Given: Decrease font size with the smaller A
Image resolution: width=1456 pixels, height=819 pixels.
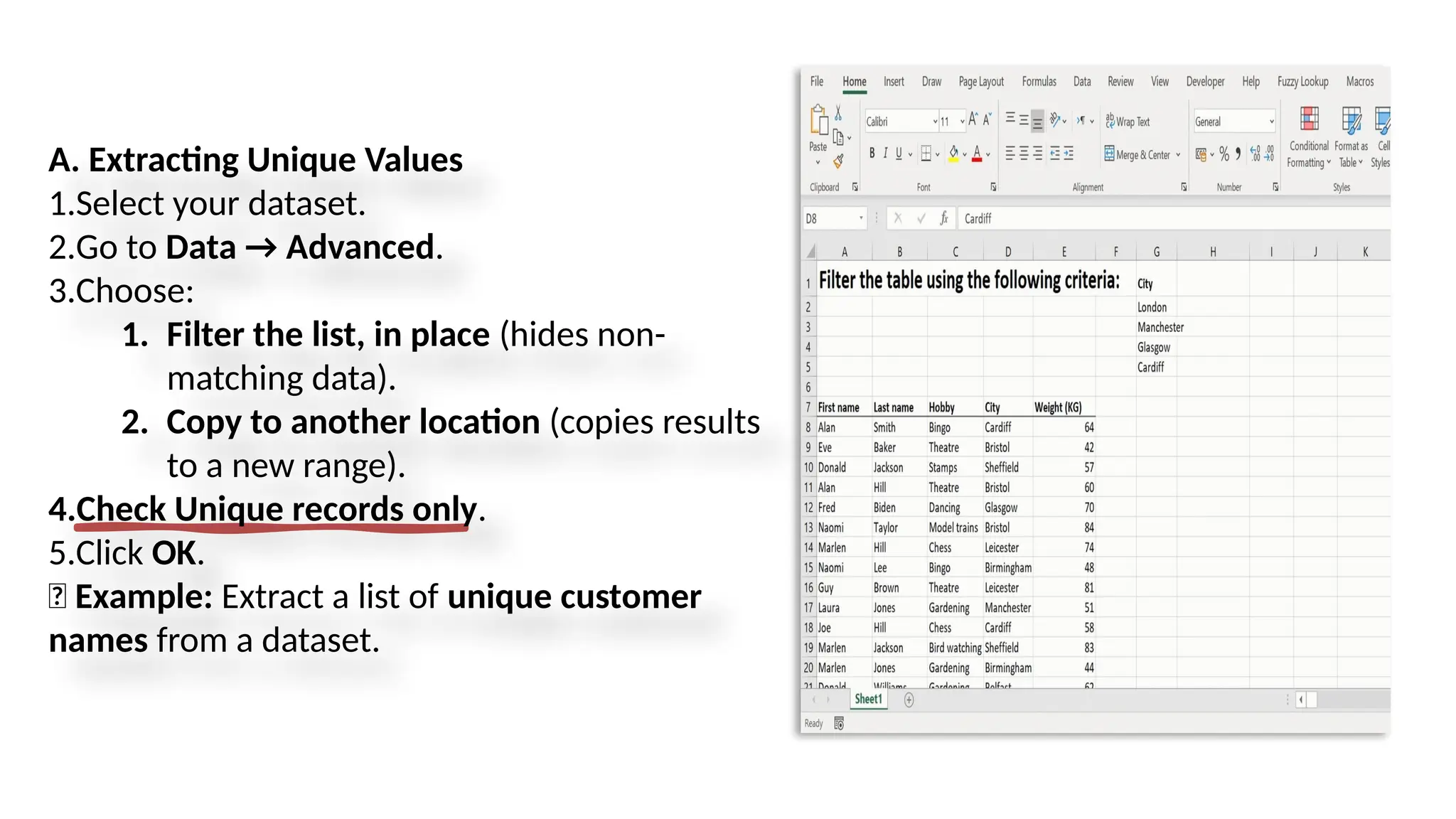Looking at the screenshot, I should tap(987, 119).
